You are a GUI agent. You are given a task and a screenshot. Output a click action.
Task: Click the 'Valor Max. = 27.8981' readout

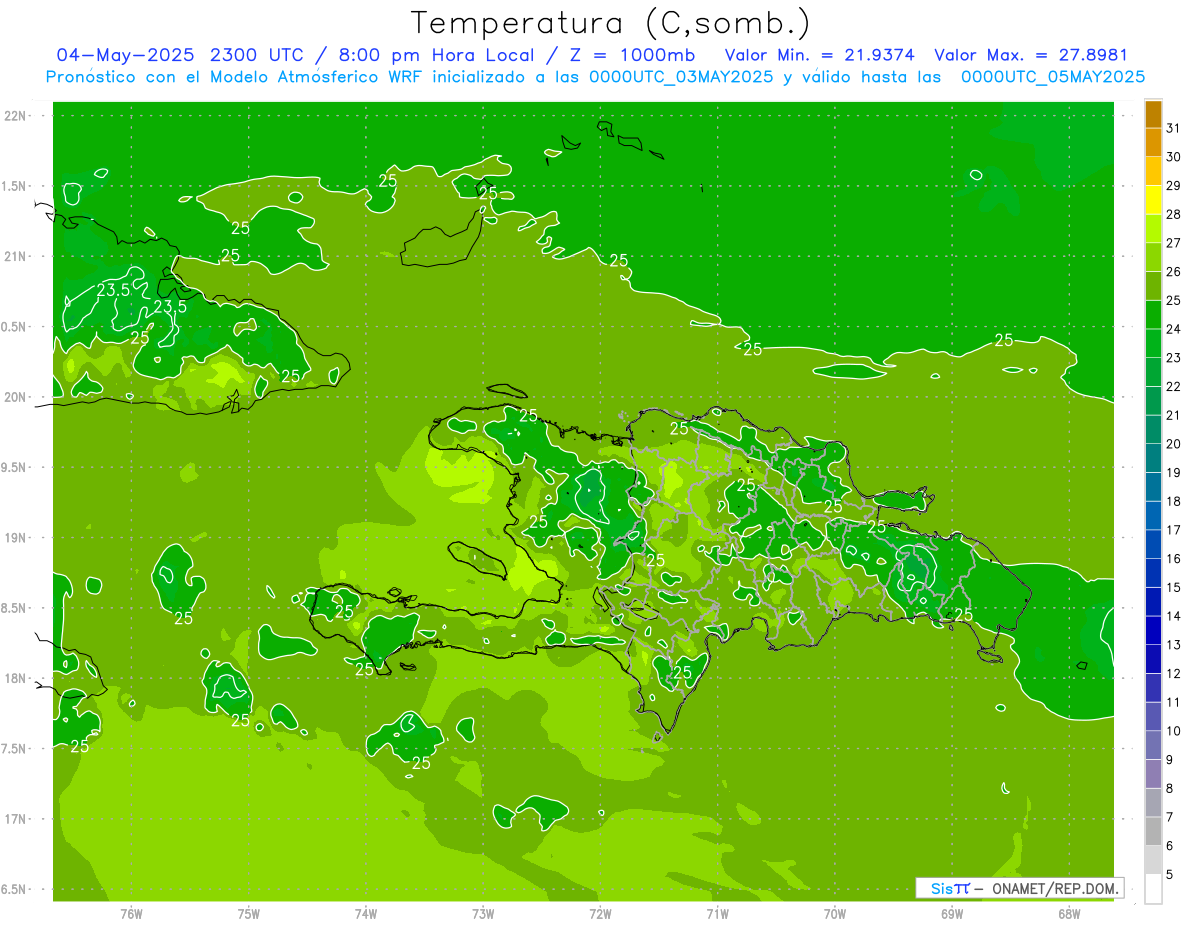(x=1031, y=55)
